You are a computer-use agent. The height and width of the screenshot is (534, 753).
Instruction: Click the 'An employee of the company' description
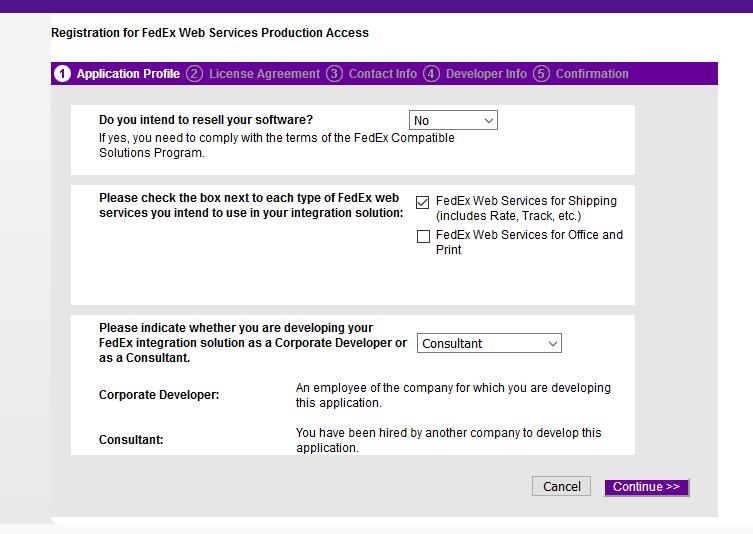pyautogui.click(x=453, y=395)
